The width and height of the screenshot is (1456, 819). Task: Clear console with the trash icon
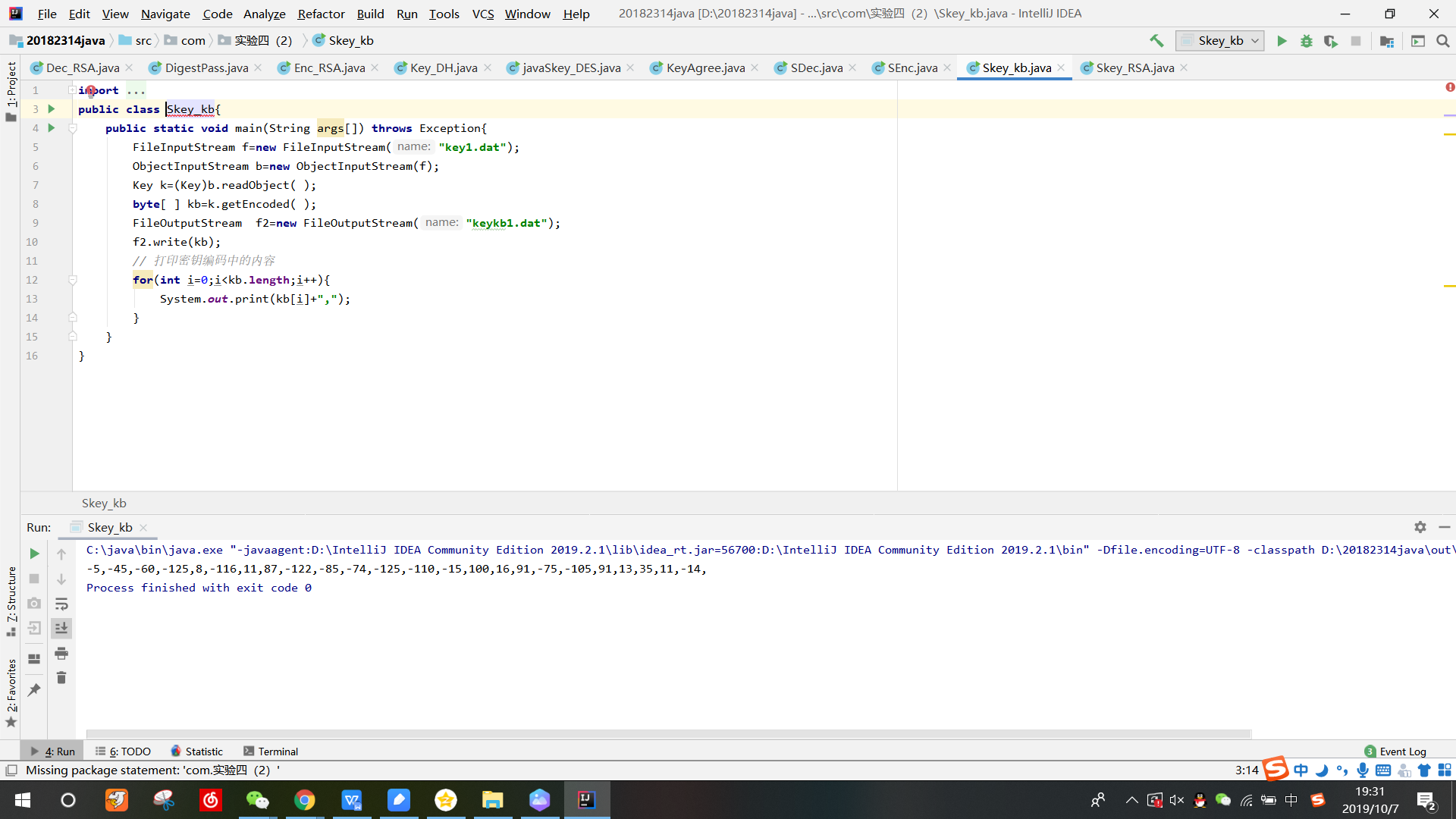point(61,677)
